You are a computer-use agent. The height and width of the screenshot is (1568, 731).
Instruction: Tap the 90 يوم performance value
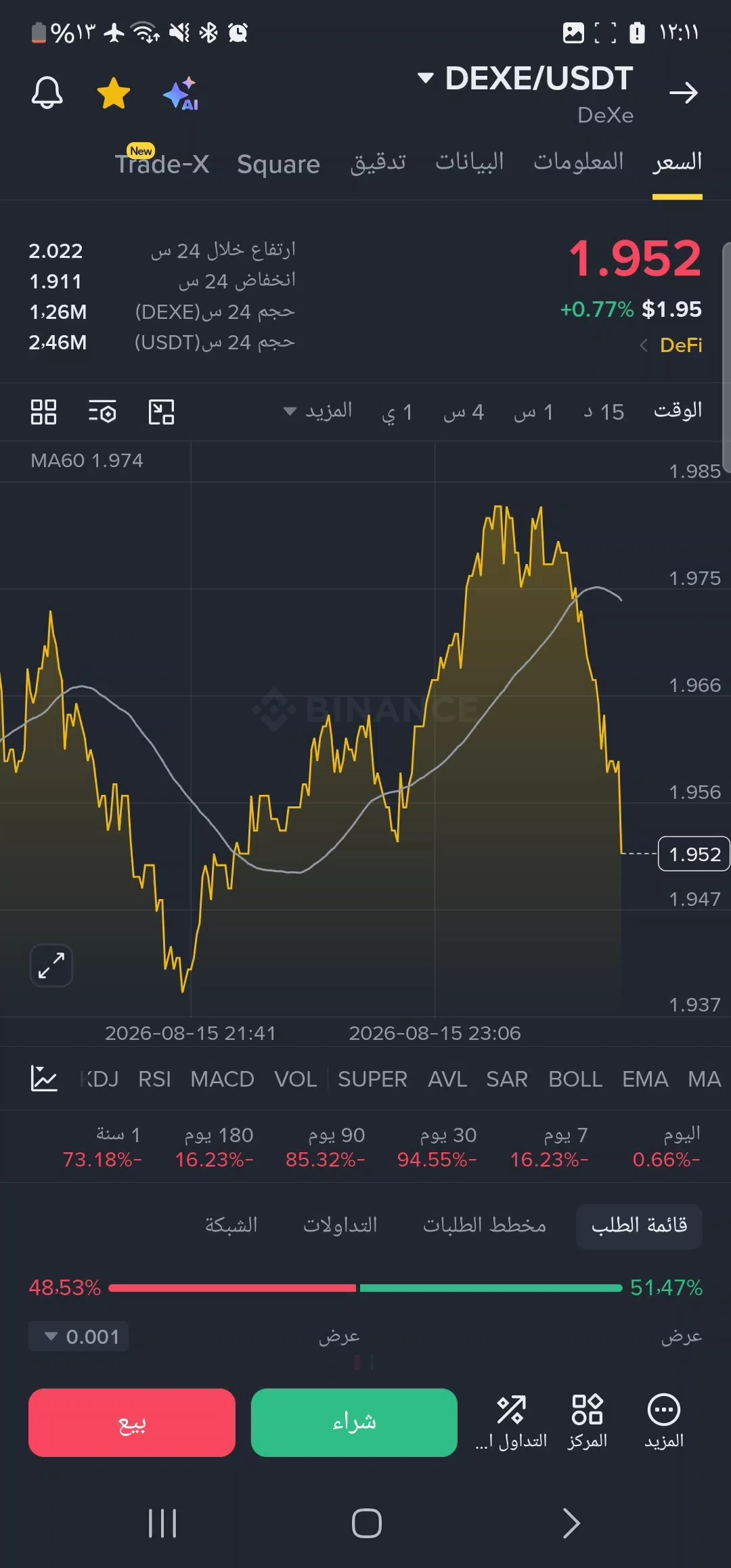click(x=325, y=1160)
